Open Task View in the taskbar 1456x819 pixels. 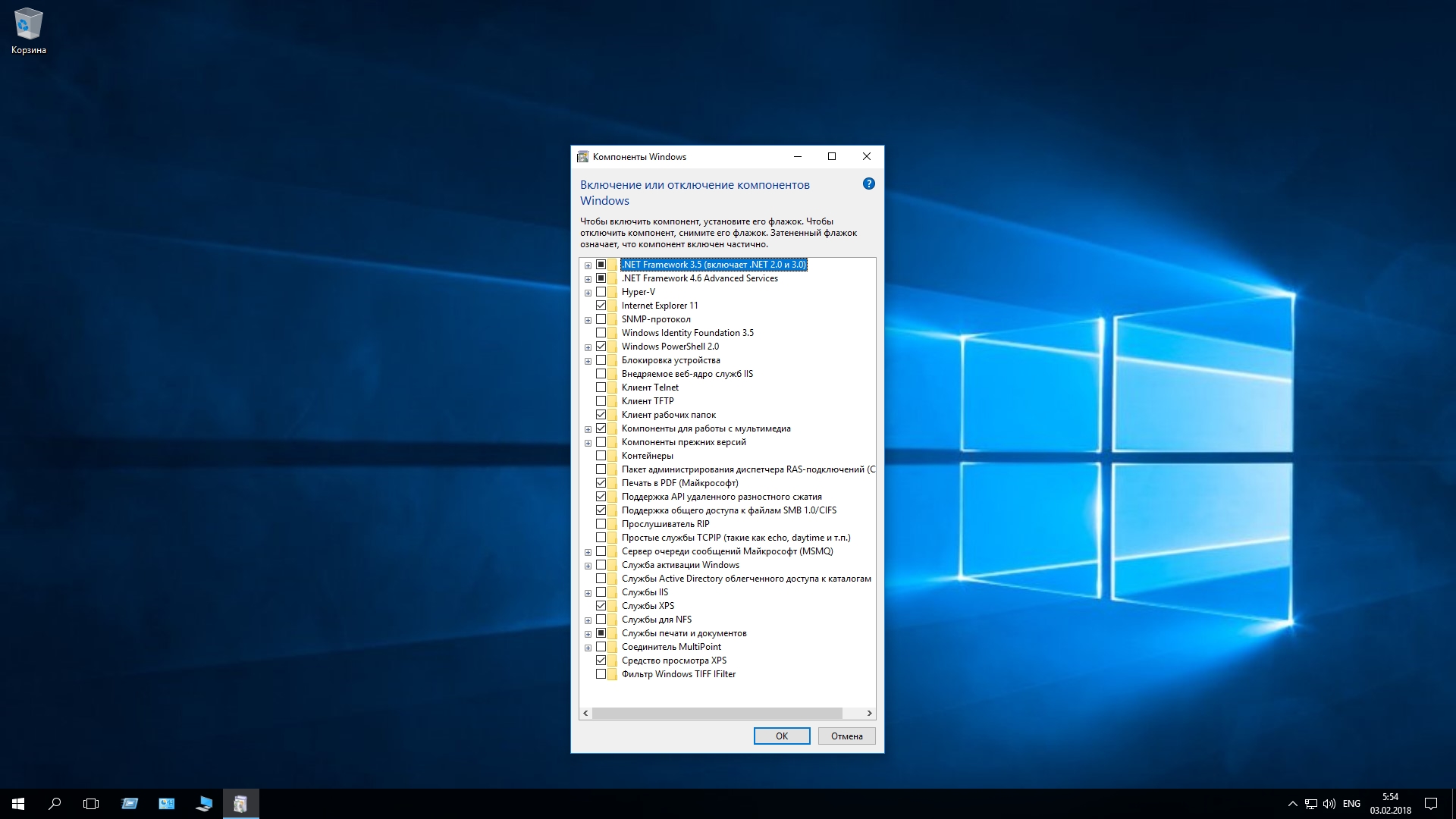pos(91,804)
